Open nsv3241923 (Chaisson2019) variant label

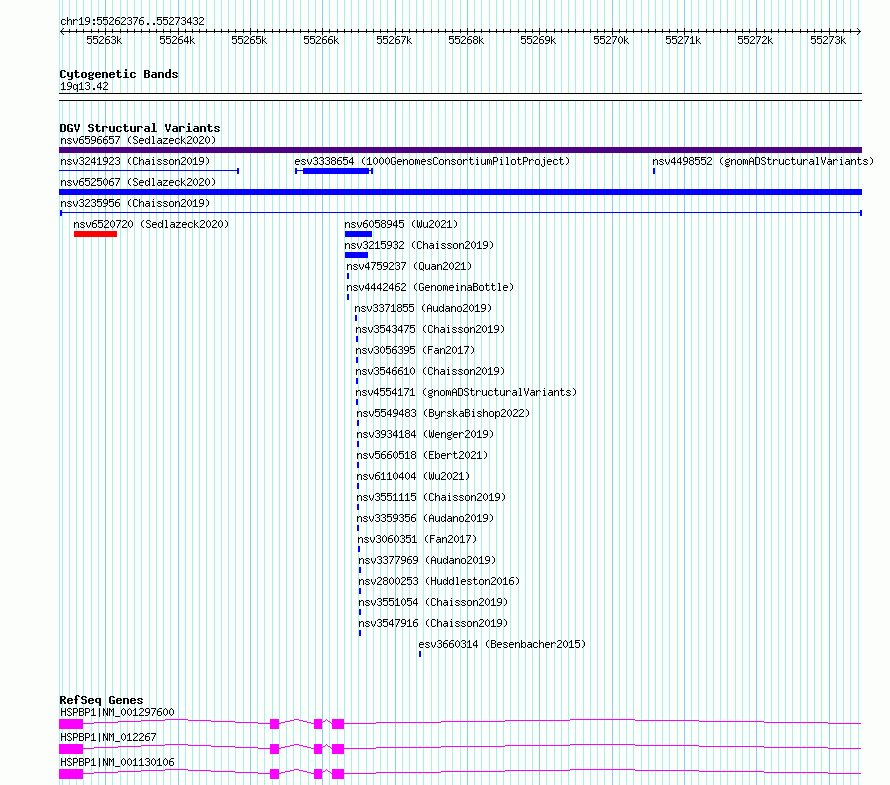(135, 161)
